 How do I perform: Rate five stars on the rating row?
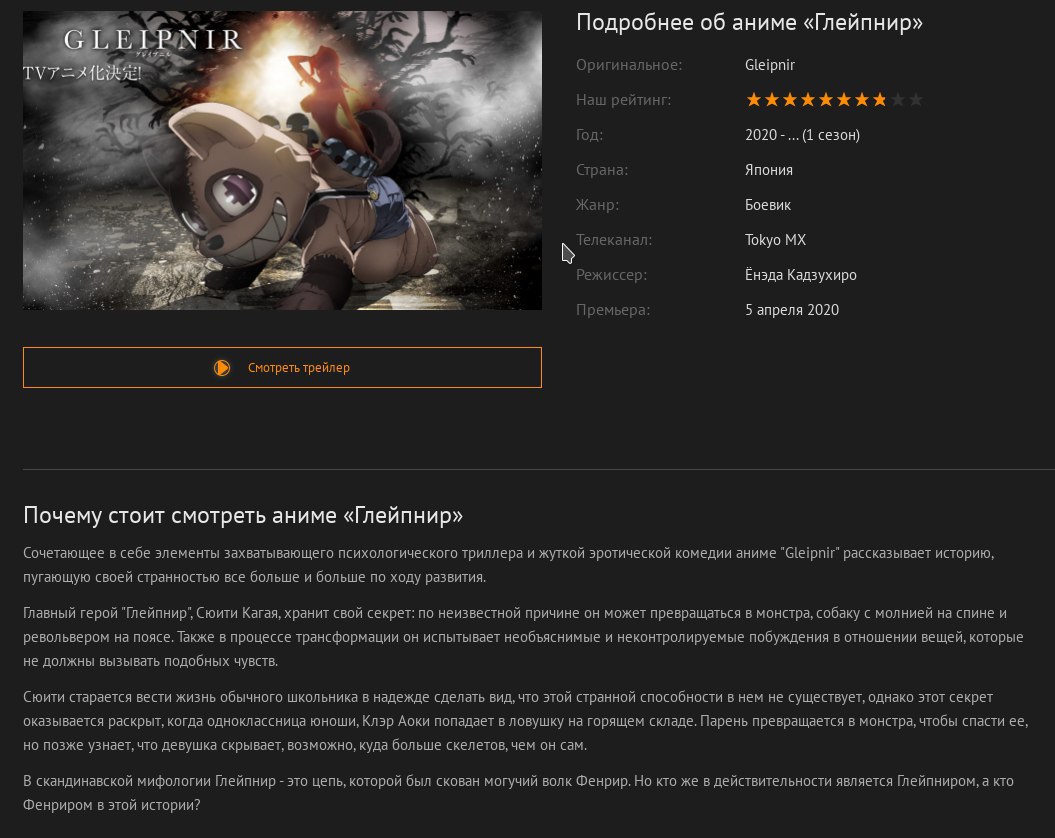[x=826, y=100]
